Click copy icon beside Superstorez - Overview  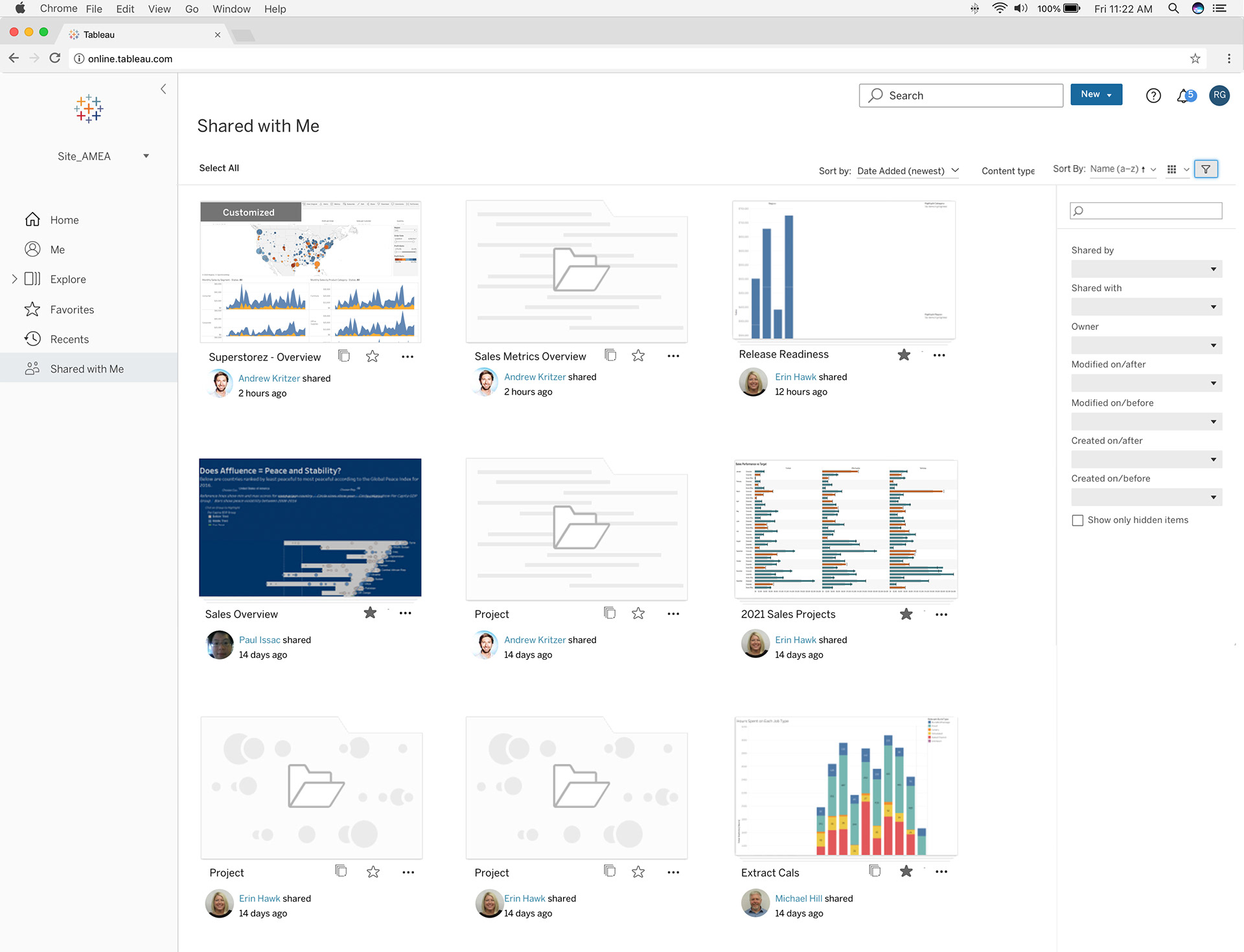click(344, 356)
